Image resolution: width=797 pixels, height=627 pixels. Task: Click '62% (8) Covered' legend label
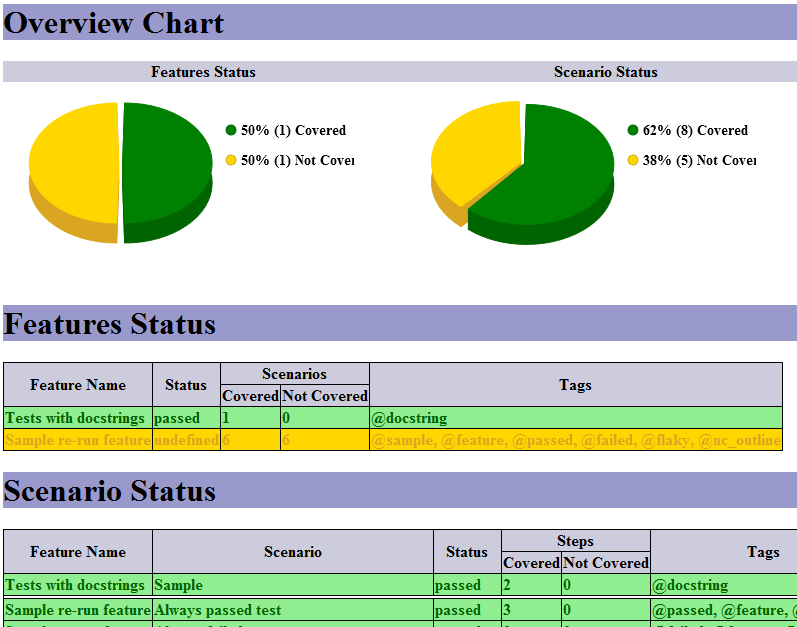click(x=695, y=131)
